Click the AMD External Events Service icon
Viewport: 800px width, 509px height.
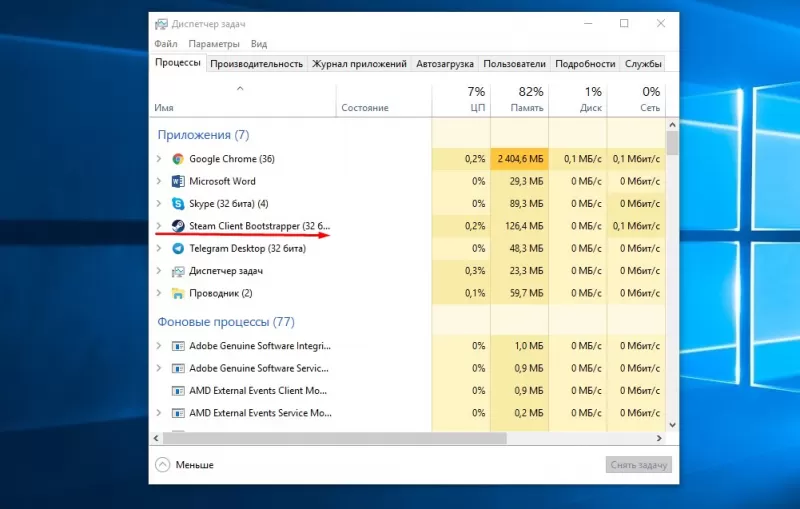(x=178, y=413)
